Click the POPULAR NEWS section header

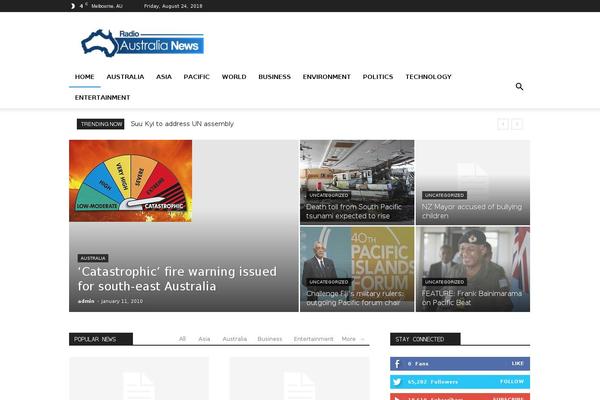pyautogui.click(x=101, y=339)
